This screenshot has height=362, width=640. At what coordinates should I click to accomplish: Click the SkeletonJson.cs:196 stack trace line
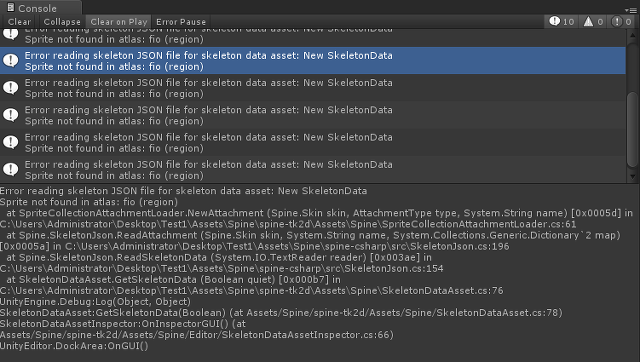pos(255,247)
